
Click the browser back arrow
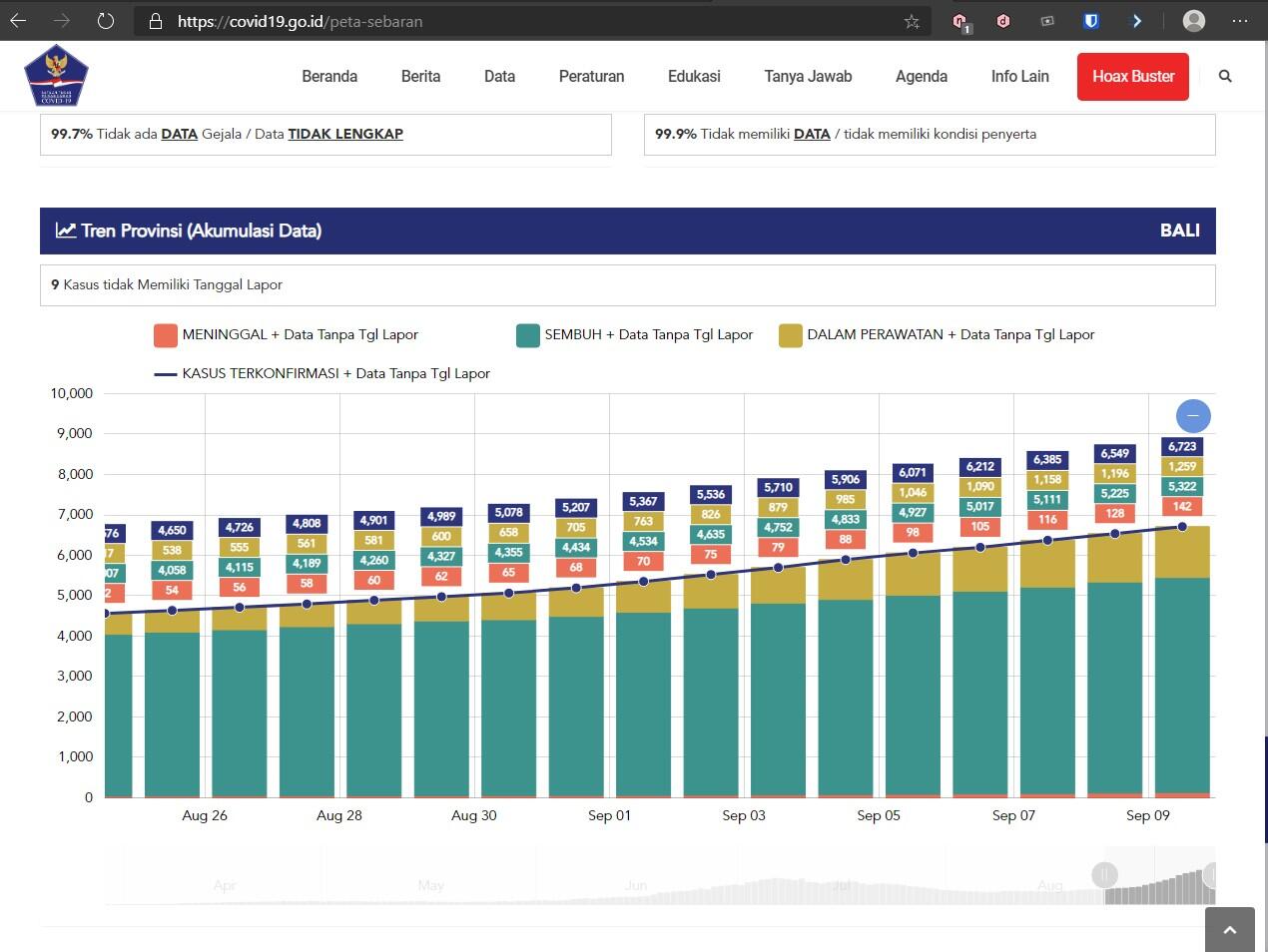[18, 21]
